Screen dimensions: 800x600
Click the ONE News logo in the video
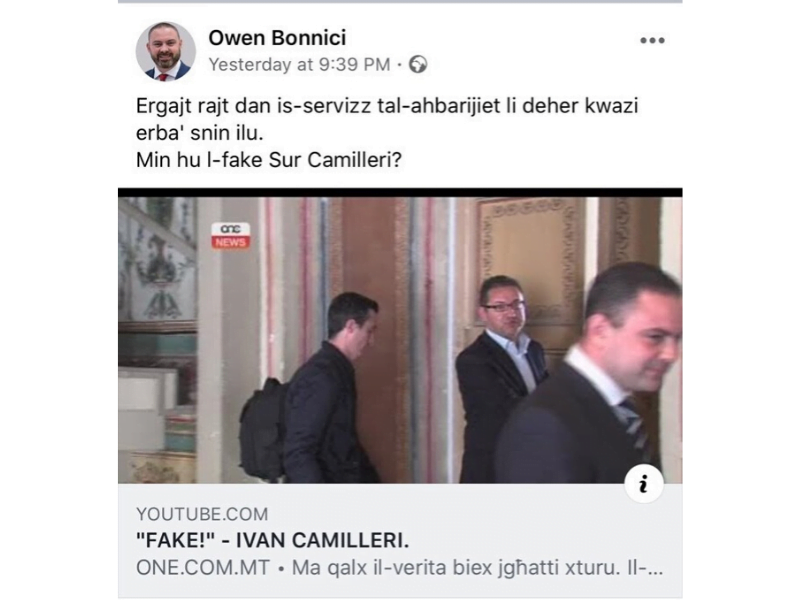coord(231,236)
